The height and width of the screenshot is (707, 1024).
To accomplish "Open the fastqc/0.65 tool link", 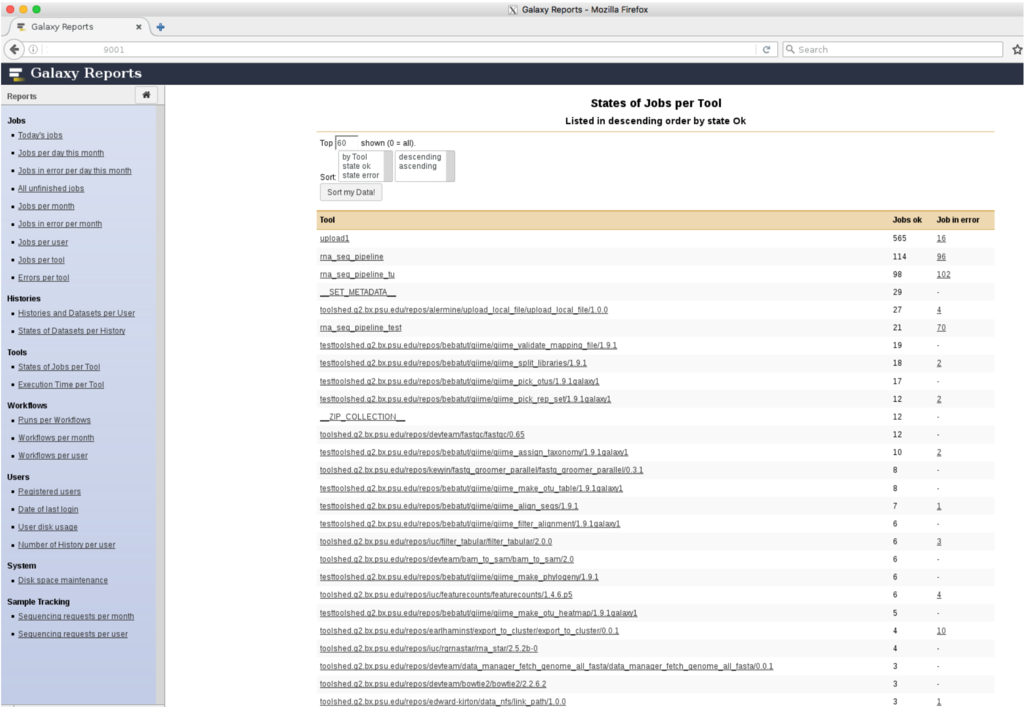I will (422, 434).
